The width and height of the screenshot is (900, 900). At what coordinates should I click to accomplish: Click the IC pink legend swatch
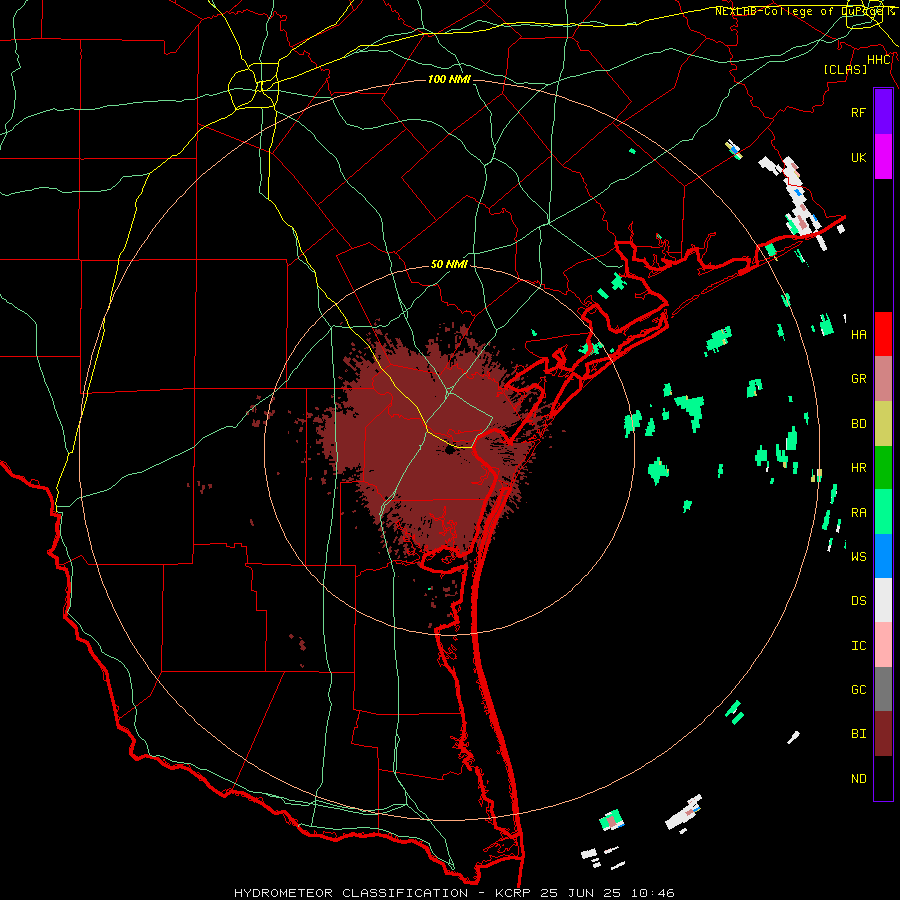tap(883, 645)
